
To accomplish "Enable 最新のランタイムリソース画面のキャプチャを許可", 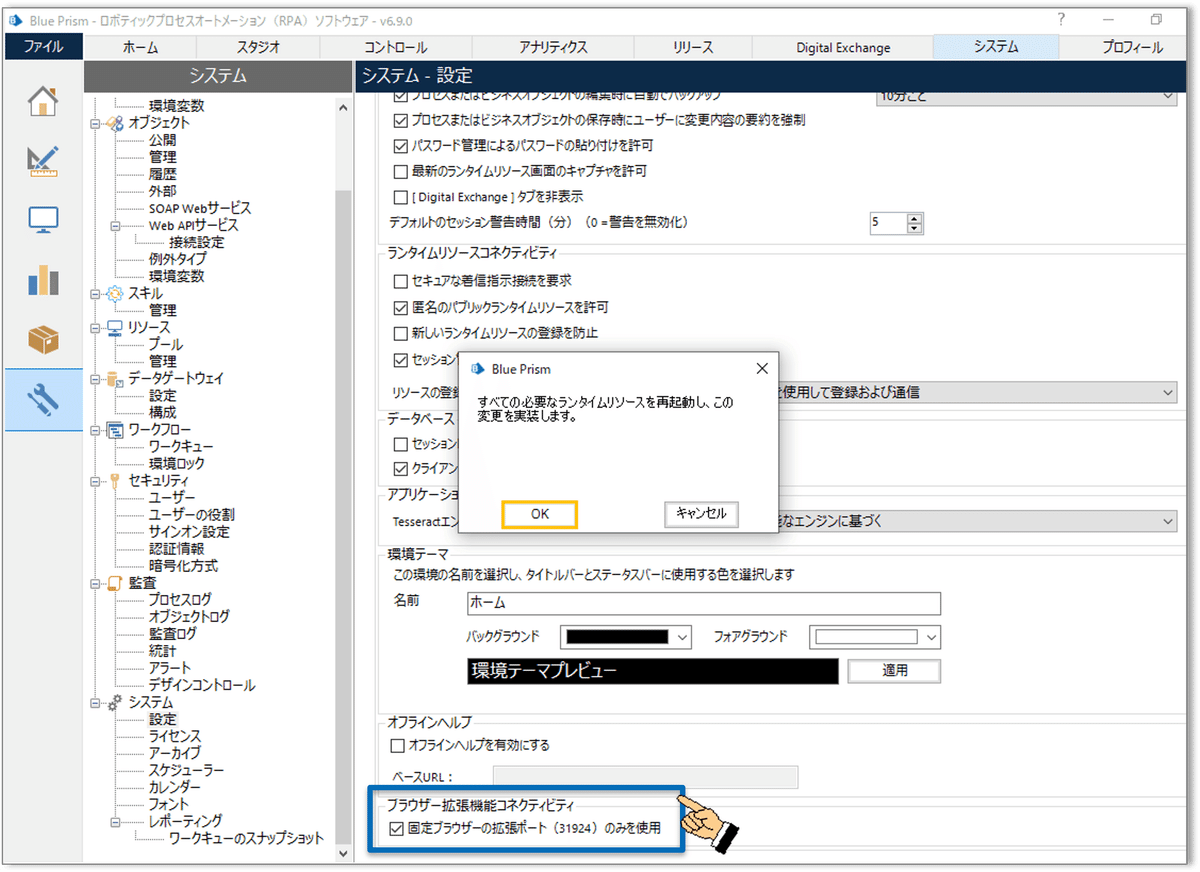I will pos(401,172).
